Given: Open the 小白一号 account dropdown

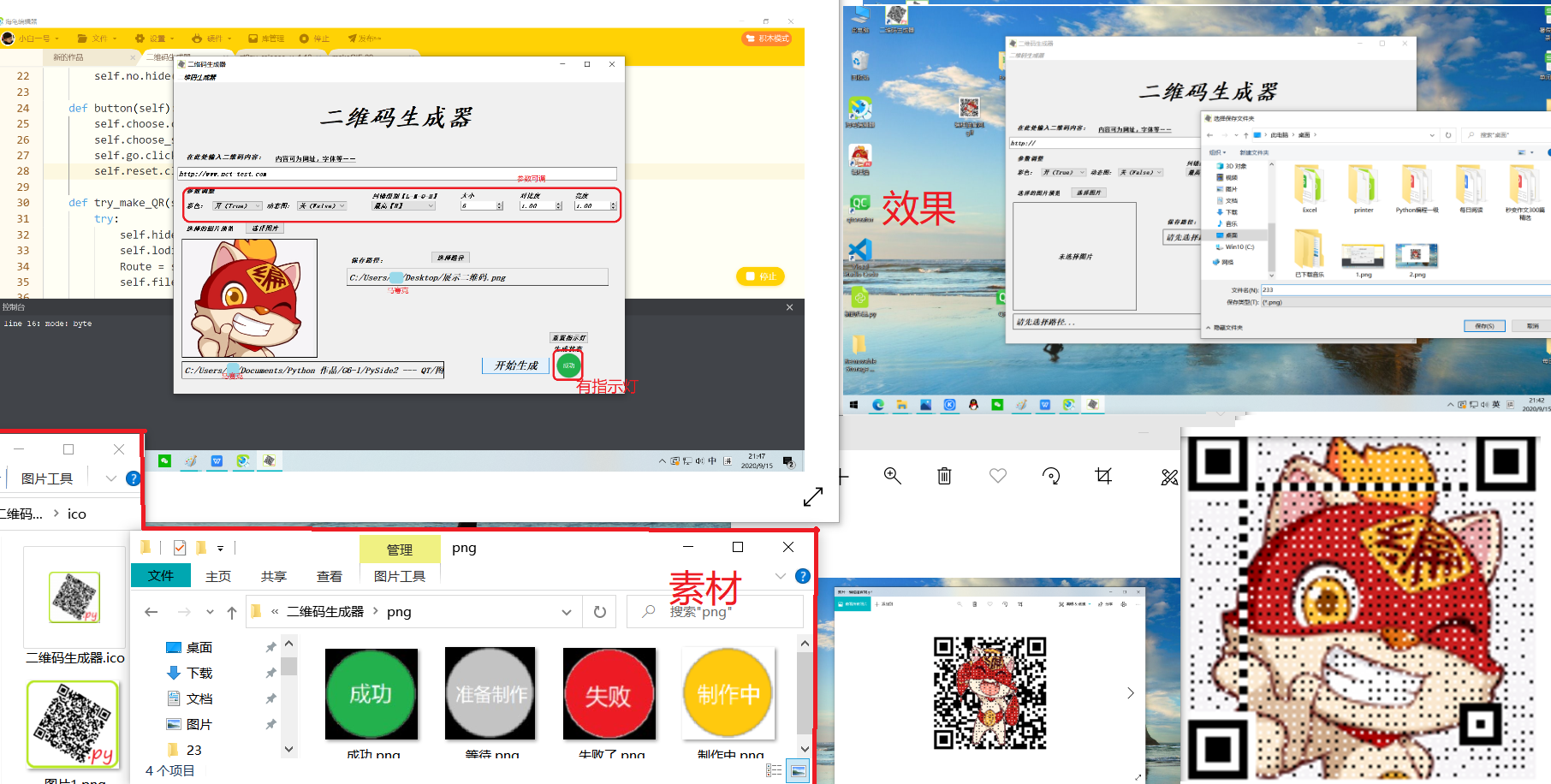Looking at the screenshot, I should (x=32, y=39).
